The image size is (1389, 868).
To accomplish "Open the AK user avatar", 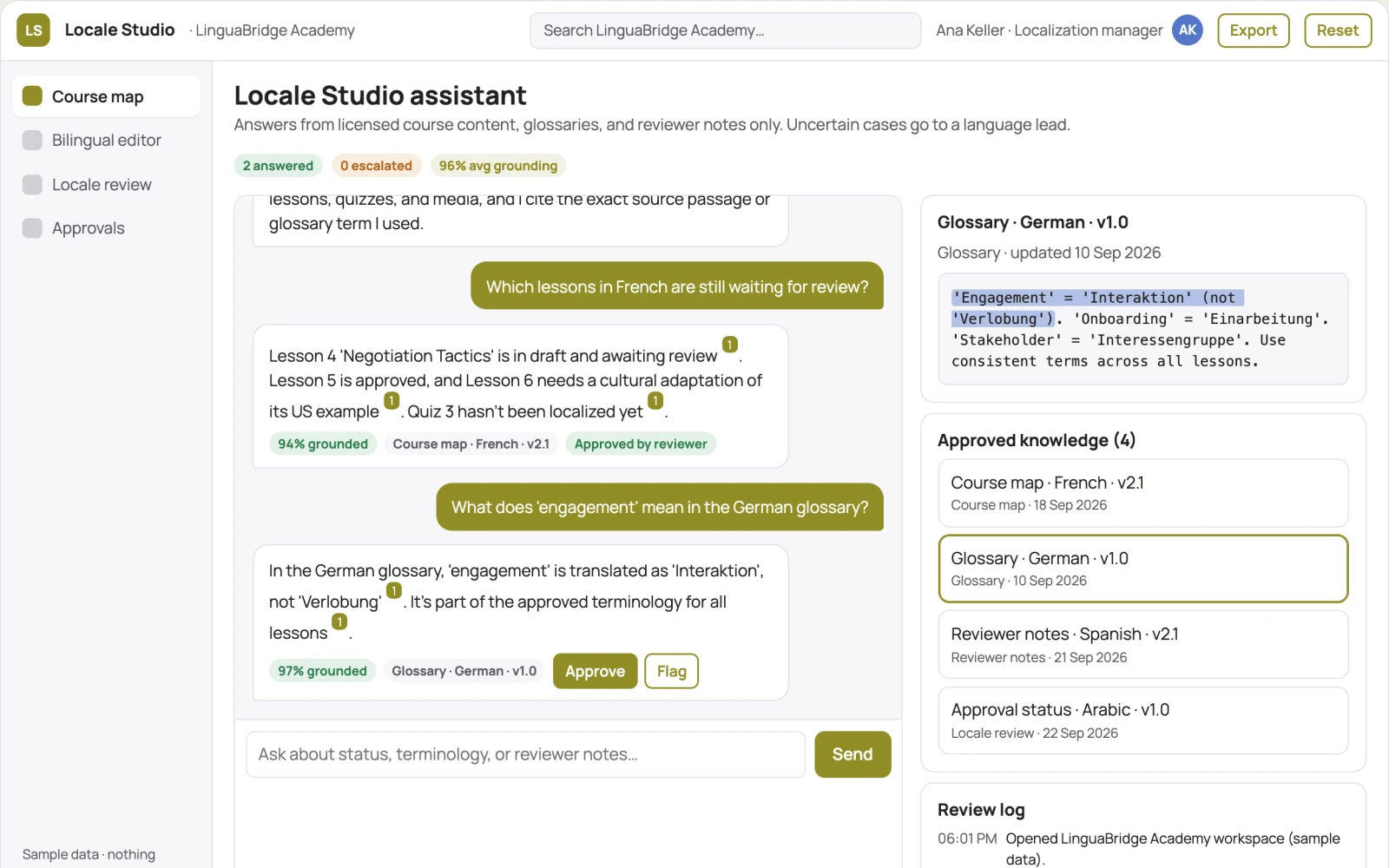I will 1187,30.
